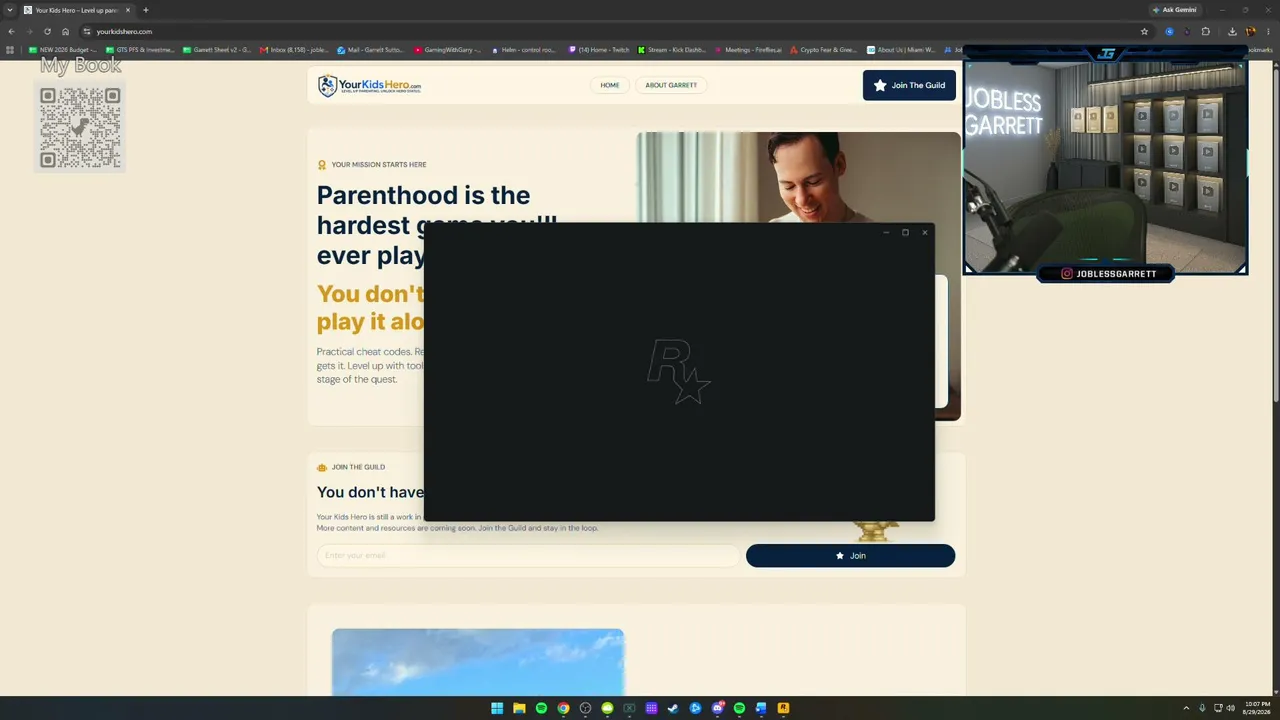Show hidden system tray icons
The width and height of the screenshot is (1280, 720).
(1186, 708)
